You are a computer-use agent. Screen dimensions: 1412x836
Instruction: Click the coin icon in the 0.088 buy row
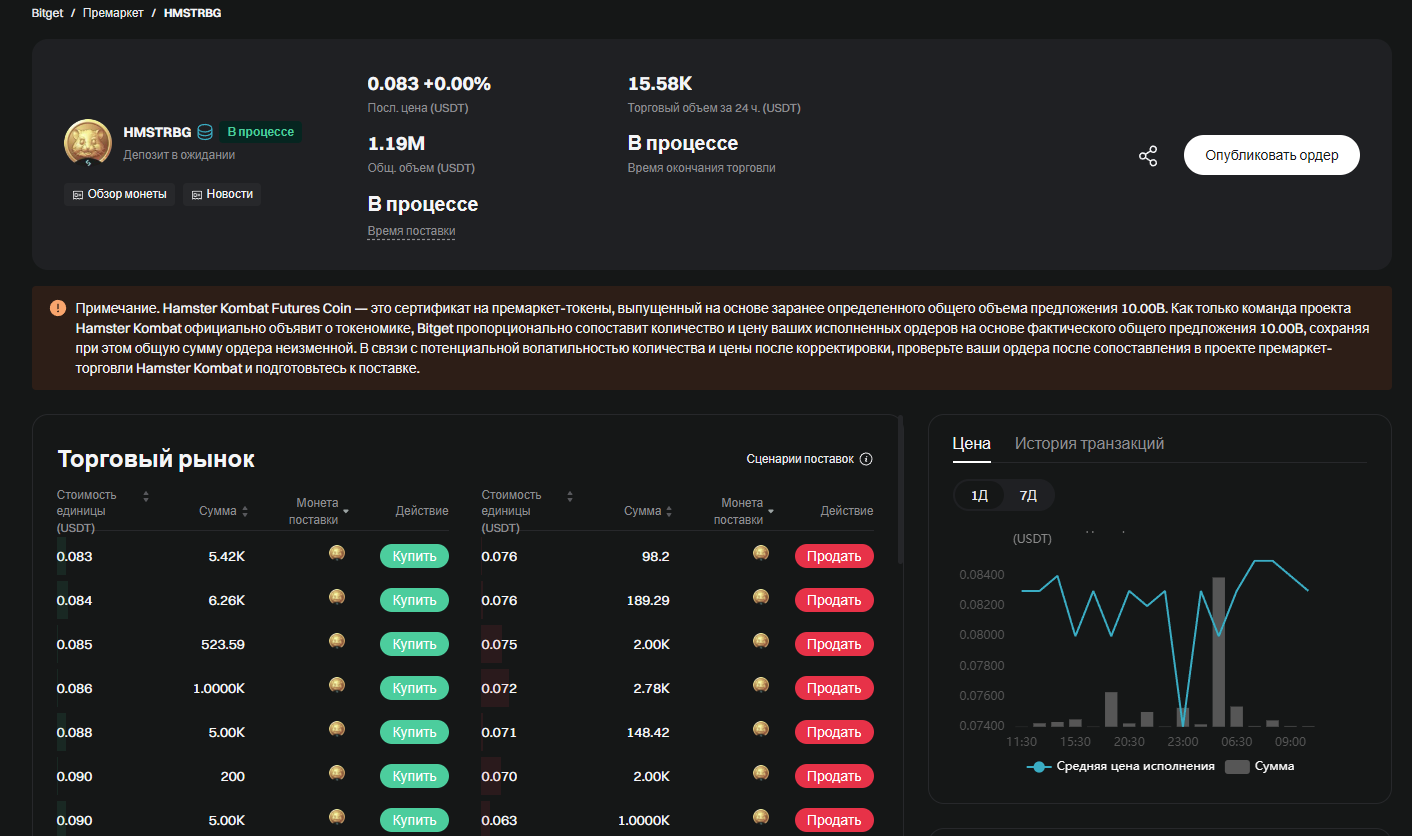(x=337, y=729)
